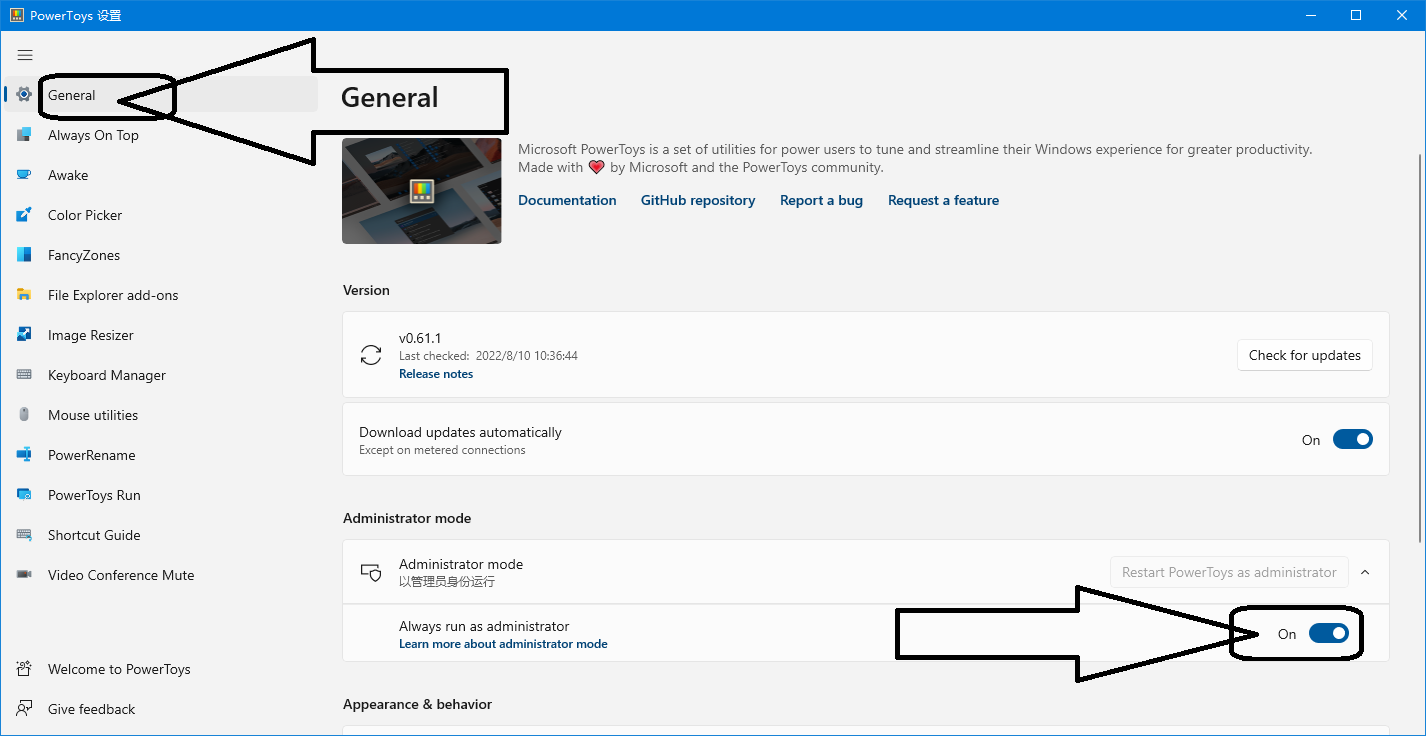This screenshot has height=736, width=1426.
Task: Click the Shortcut Guide icon
Action: pyautogui.click(x=24, y=535)
